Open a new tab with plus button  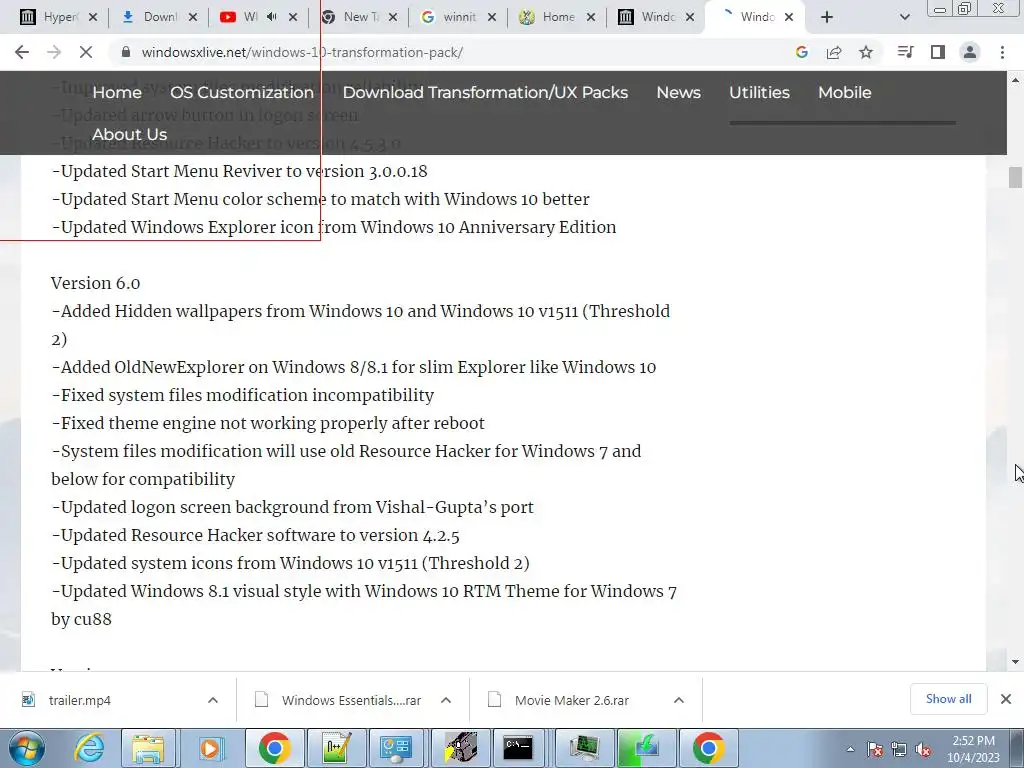pos(827,17)
